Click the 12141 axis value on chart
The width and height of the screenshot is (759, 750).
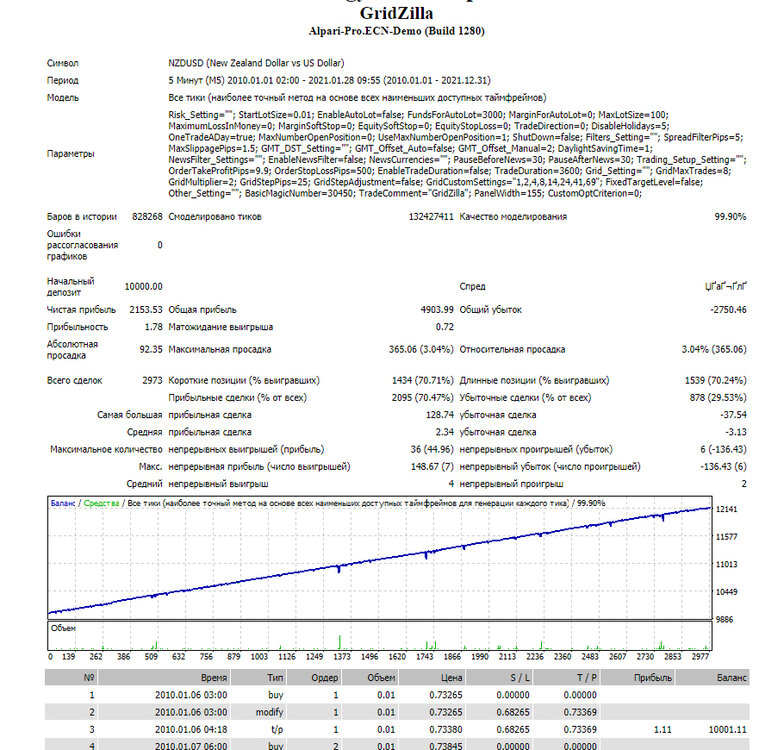726,509
